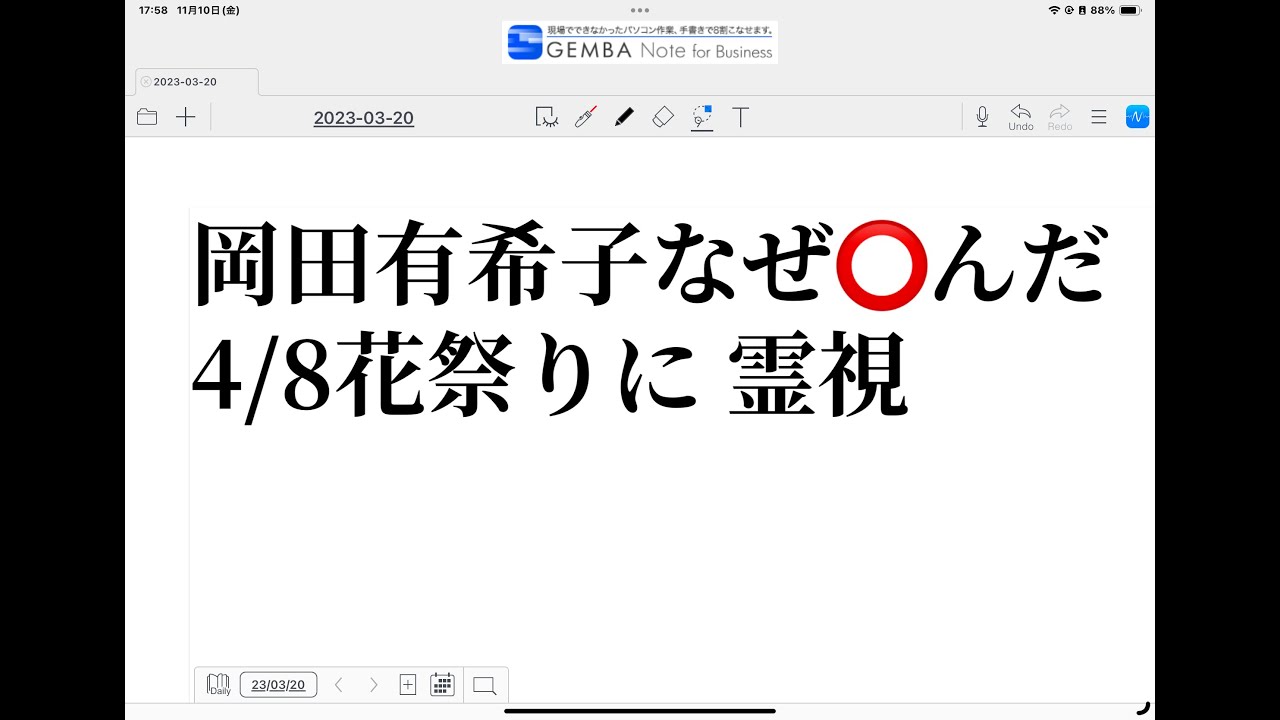Open the blue waveform panel icon
Viewport: 1280px width, 720px height.
point(1137,117)
